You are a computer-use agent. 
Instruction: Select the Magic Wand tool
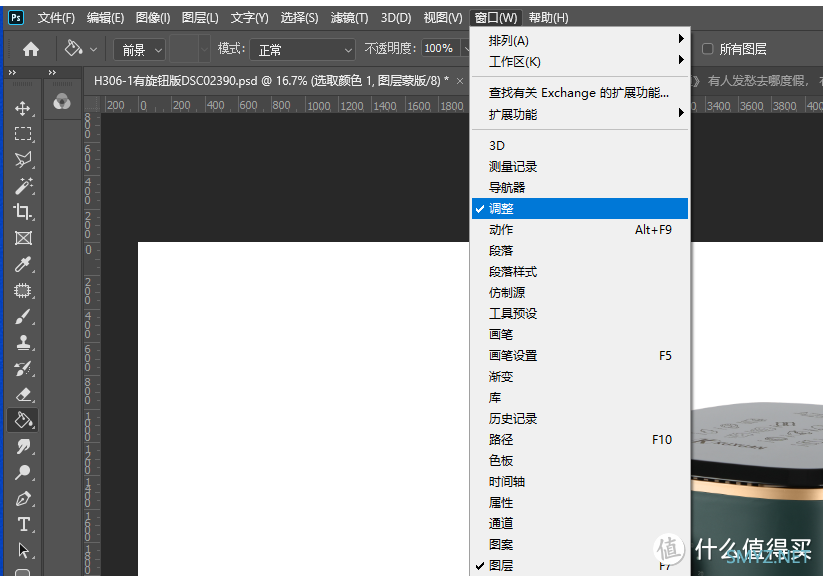23,186
